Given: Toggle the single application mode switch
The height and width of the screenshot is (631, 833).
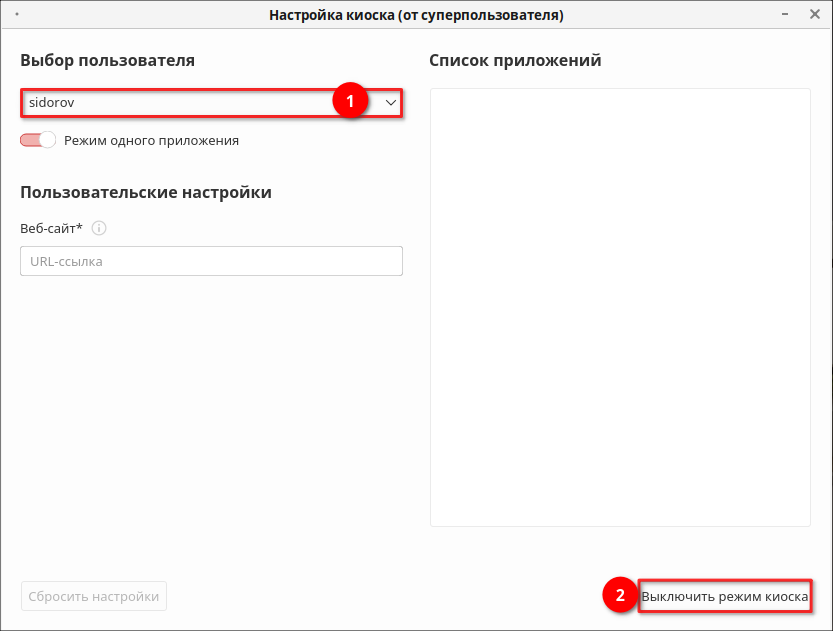Looking at the screenshot, I should coord(38,140).
